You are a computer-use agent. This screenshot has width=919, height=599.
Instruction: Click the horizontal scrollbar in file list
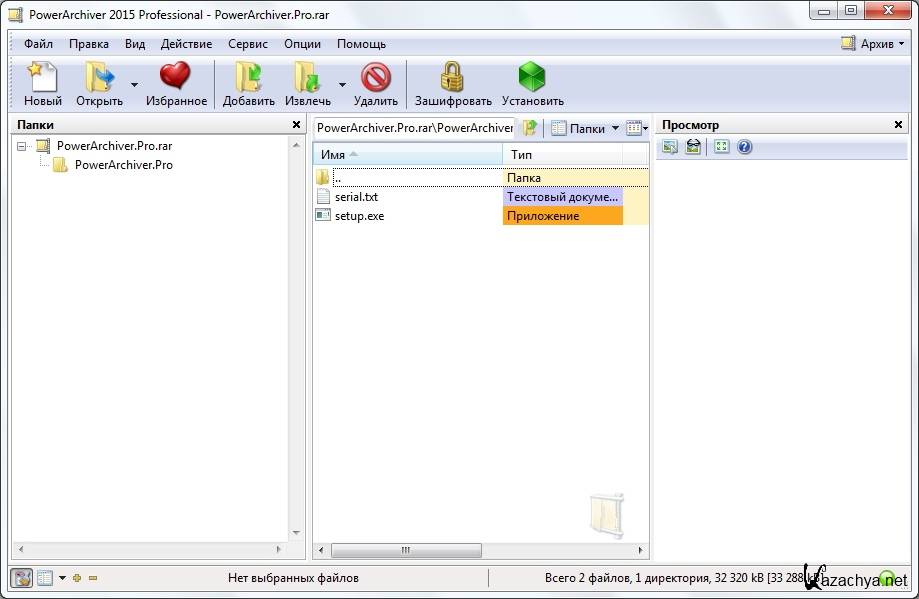click(x=406, y=550)
